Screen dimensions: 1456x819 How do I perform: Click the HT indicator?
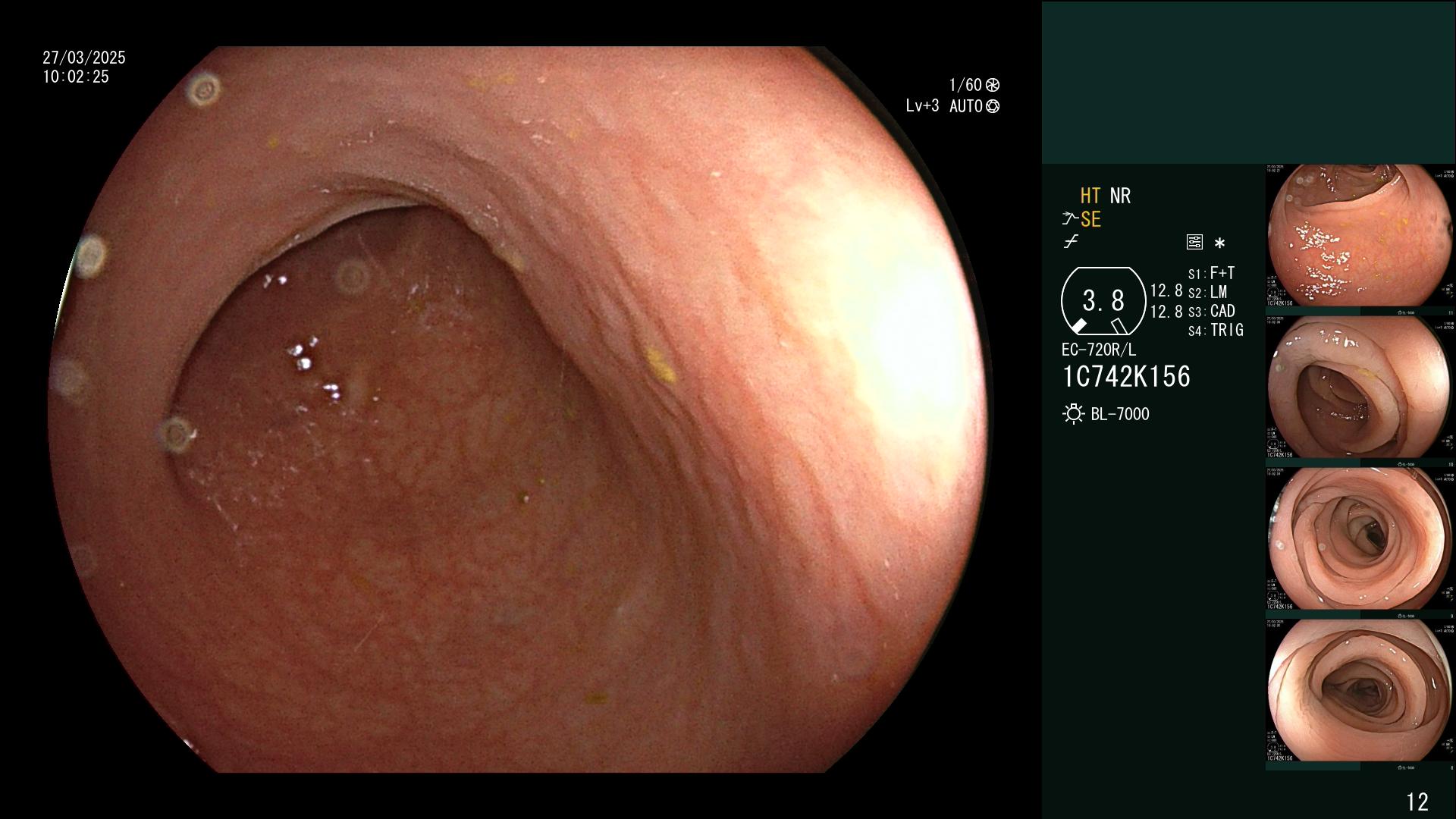[1090, 196]
